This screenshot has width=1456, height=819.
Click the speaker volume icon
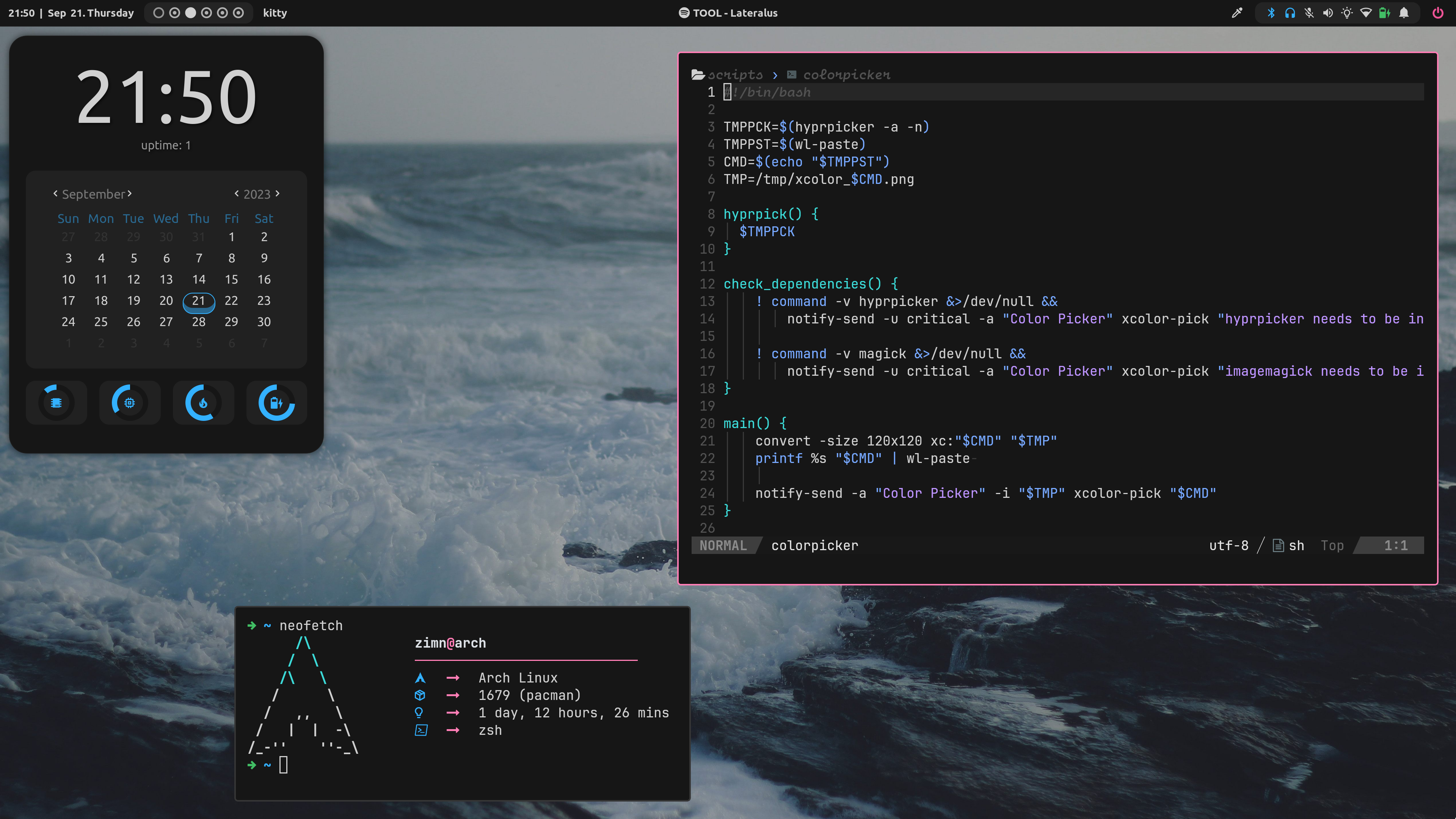click(x=1328, y=13)
